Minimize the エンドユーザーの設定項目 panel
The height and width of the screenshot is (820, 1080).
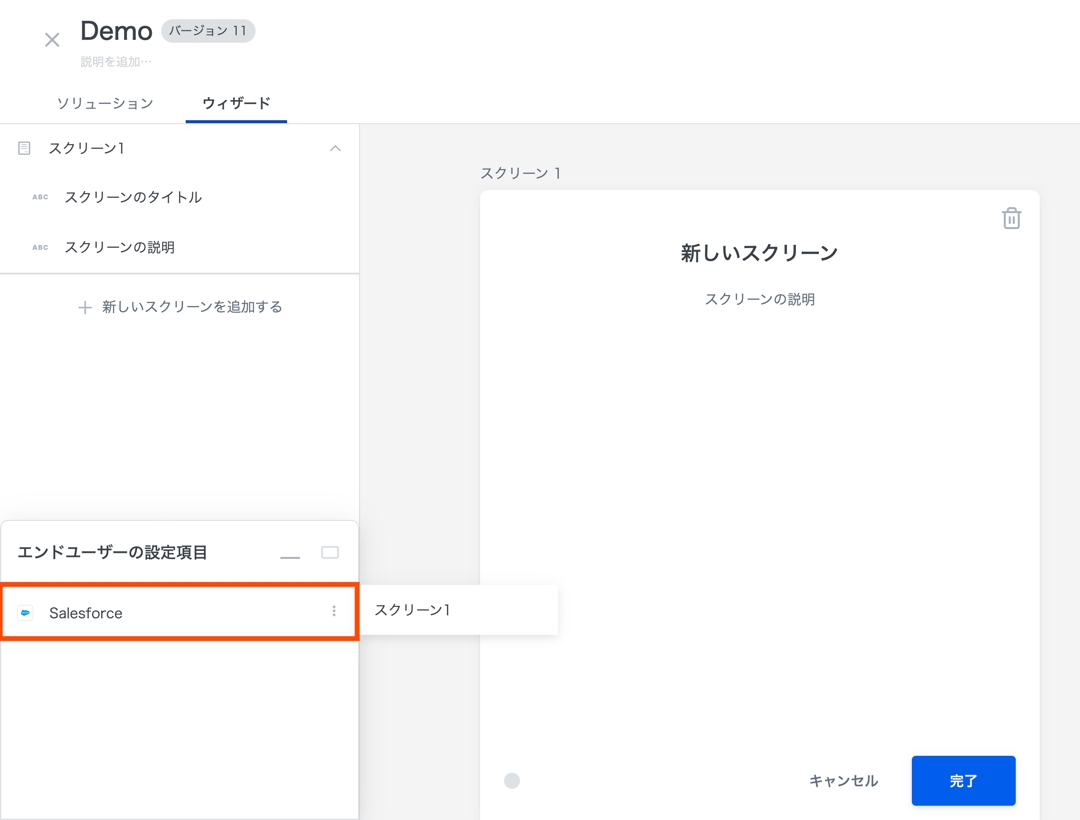pos(290,554)
